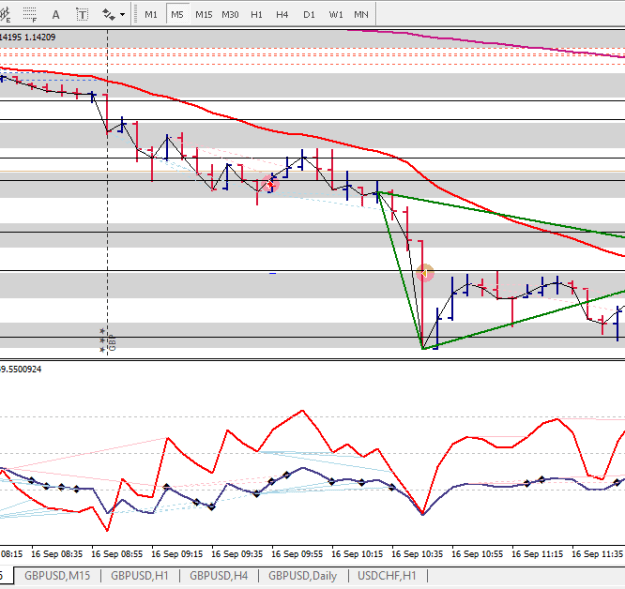
Task: Select the Text Label tool
Action: [82, 15]
